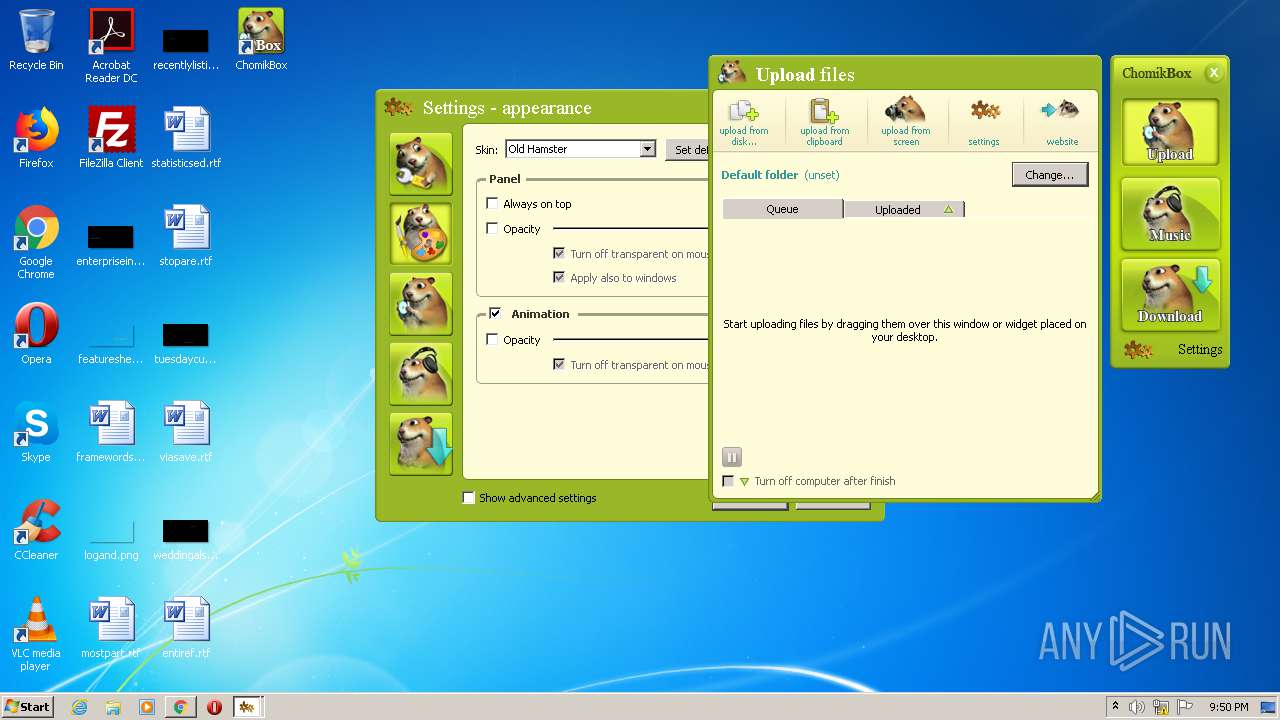Select upload settings hamster icon in sidebar

420,302
